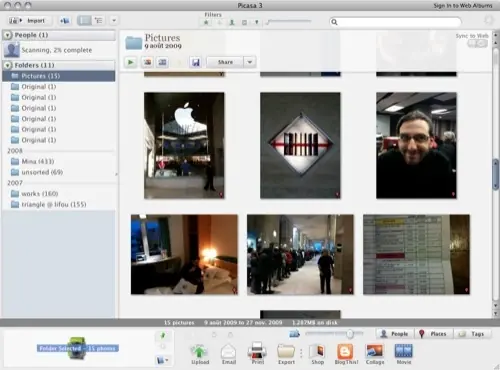Viewport: 500px width, 370px height.
Task: Click the Print icon
Action: [257, 353]
